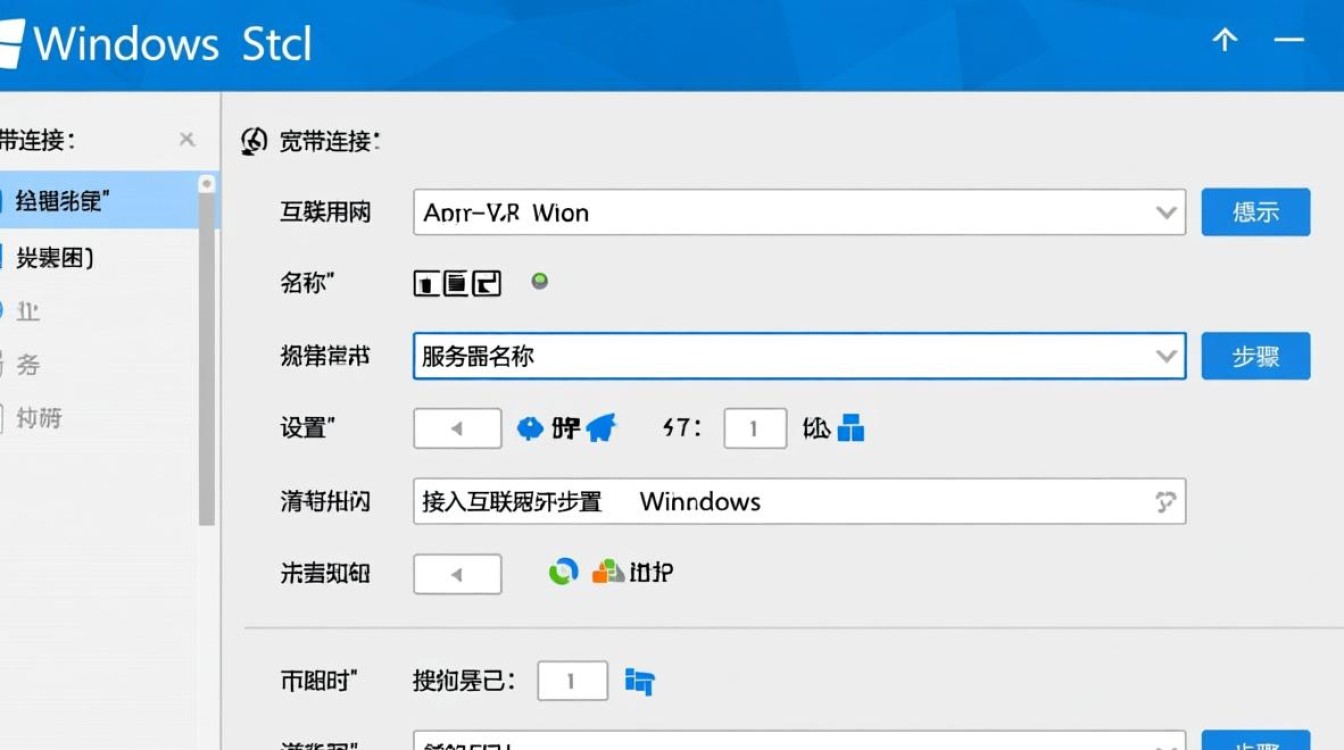1344x750 pixels.
Task: Select the flag icon next to the clipboard icon
Action: (487, 282)
